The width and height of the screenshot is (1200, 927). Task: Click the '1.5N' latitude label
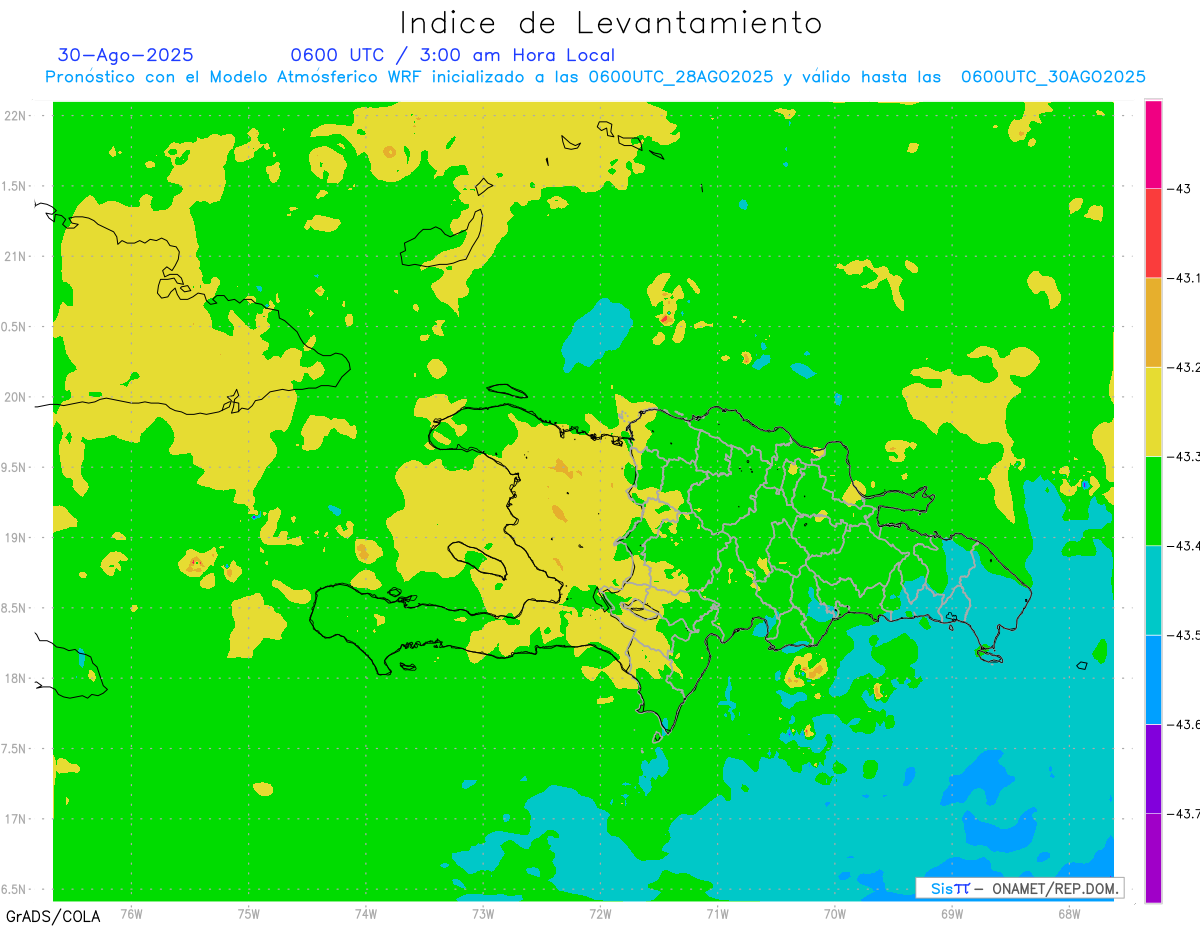[x=14, y=186]
